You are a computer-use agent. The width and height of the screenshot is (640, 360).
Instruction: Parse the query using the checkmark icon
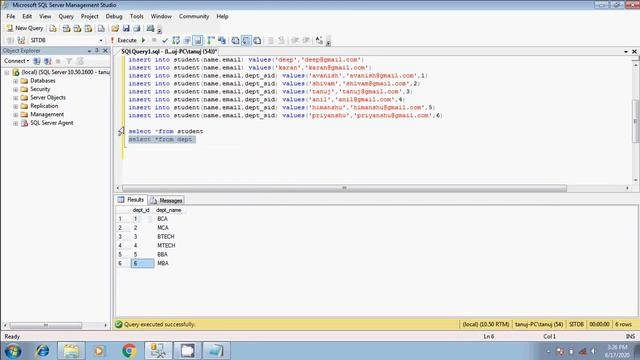pos(165,40)
